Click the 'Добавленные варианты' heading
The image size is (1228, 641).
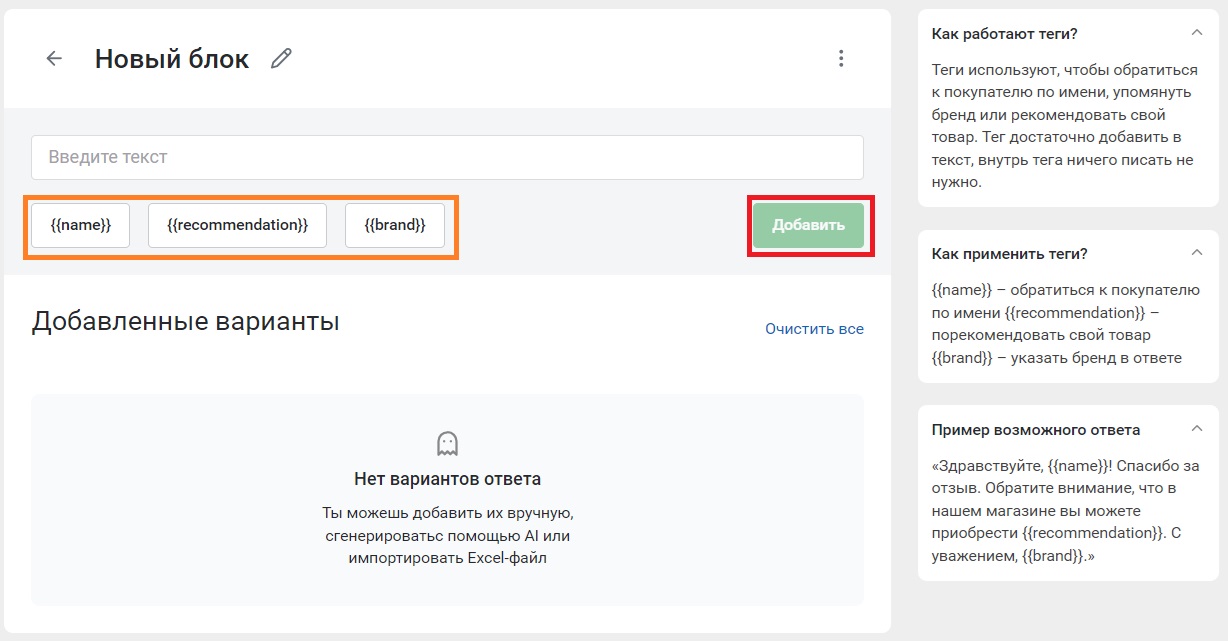[x=186, y=322]
